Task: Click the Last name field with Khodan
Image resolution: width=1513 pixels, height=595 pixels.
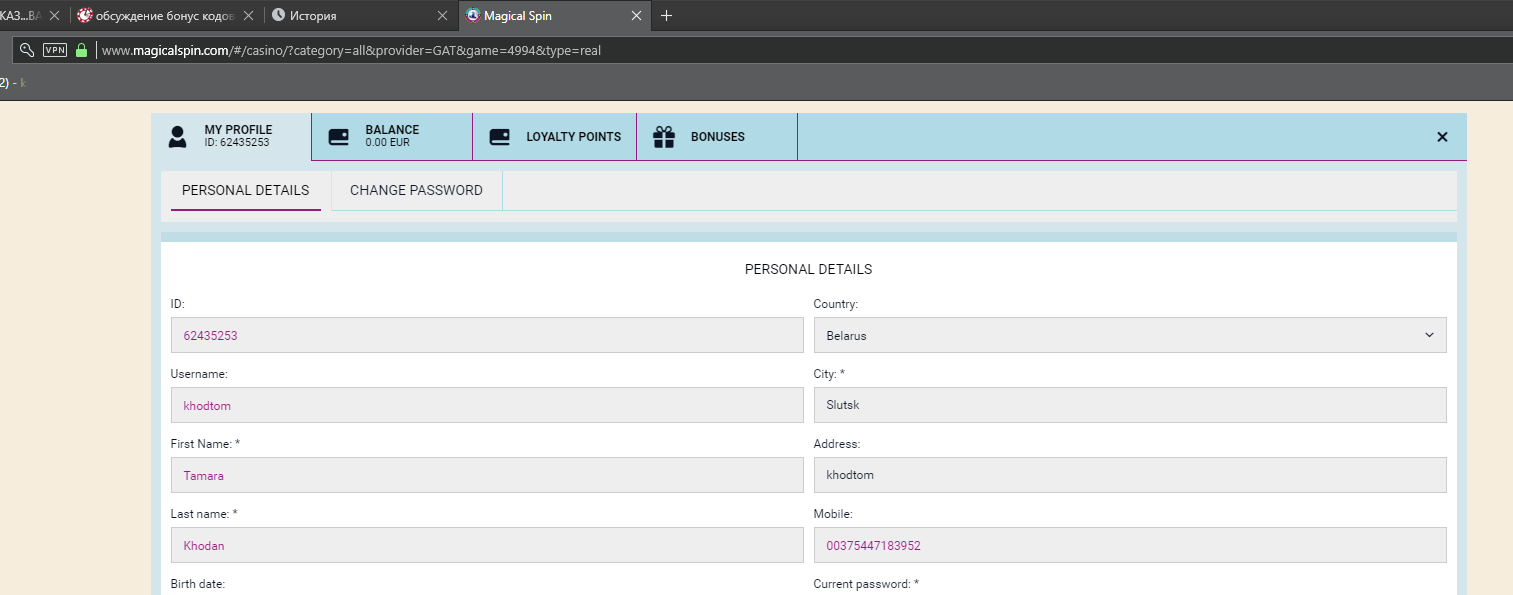Action: pyautogui.click(x=486, y=545)
